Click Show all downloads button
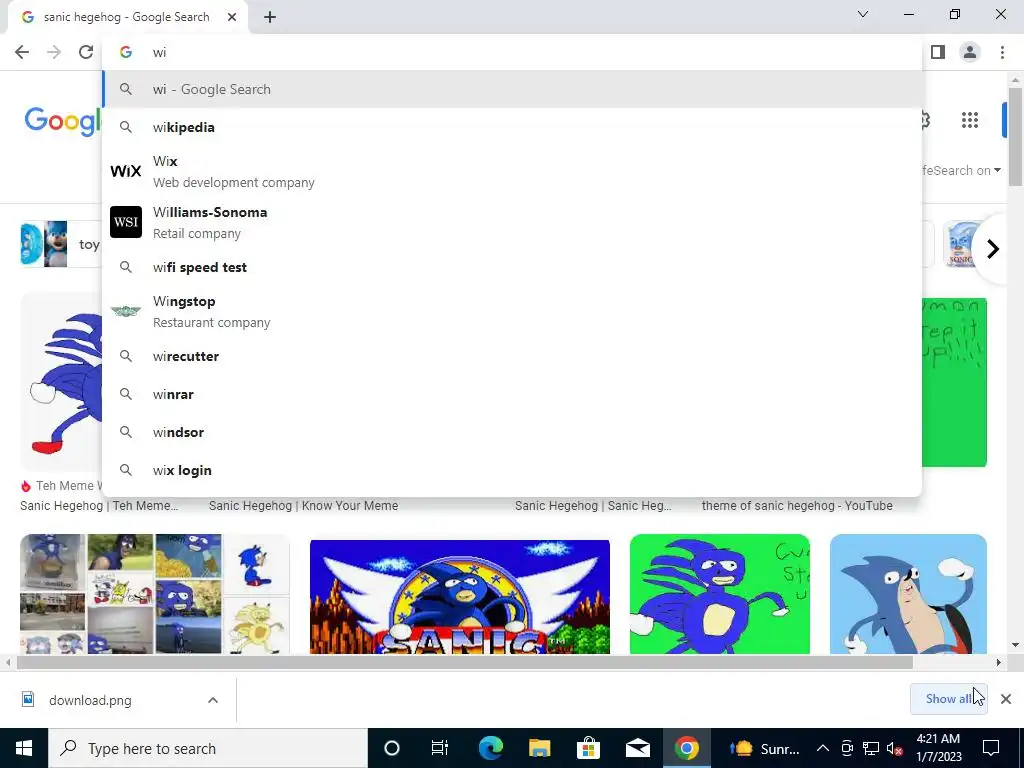Viewport: 1024px width, 768px height. coord(948,699)
